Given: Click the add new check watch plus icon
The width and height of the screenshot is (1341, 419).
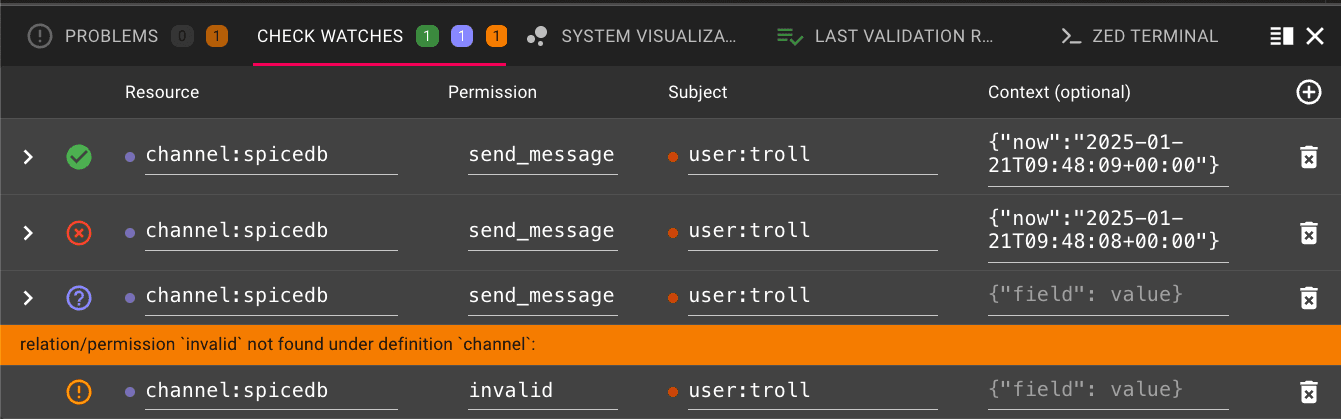Looking at the screenshot, I should [x=1308, y=92].
